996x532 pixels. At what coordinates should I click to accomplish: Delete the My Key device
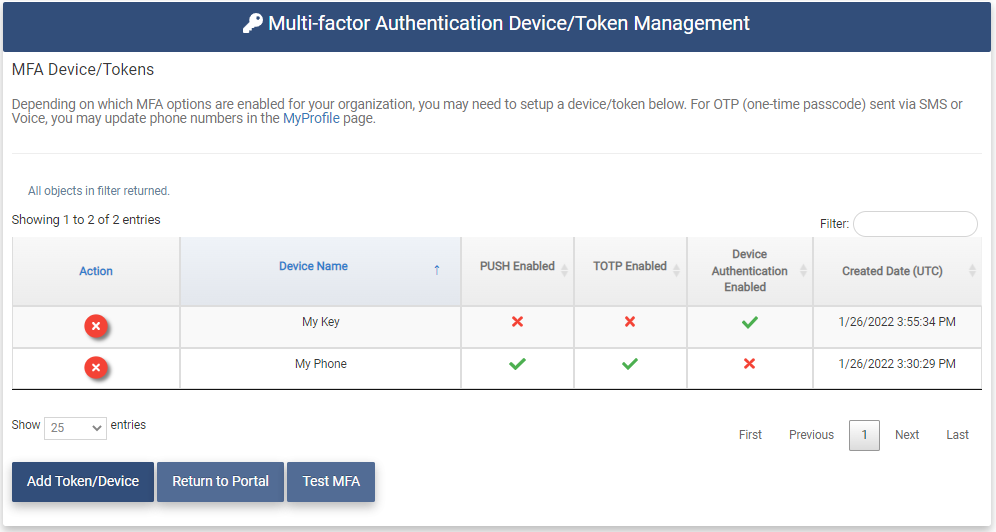point(96,326)
